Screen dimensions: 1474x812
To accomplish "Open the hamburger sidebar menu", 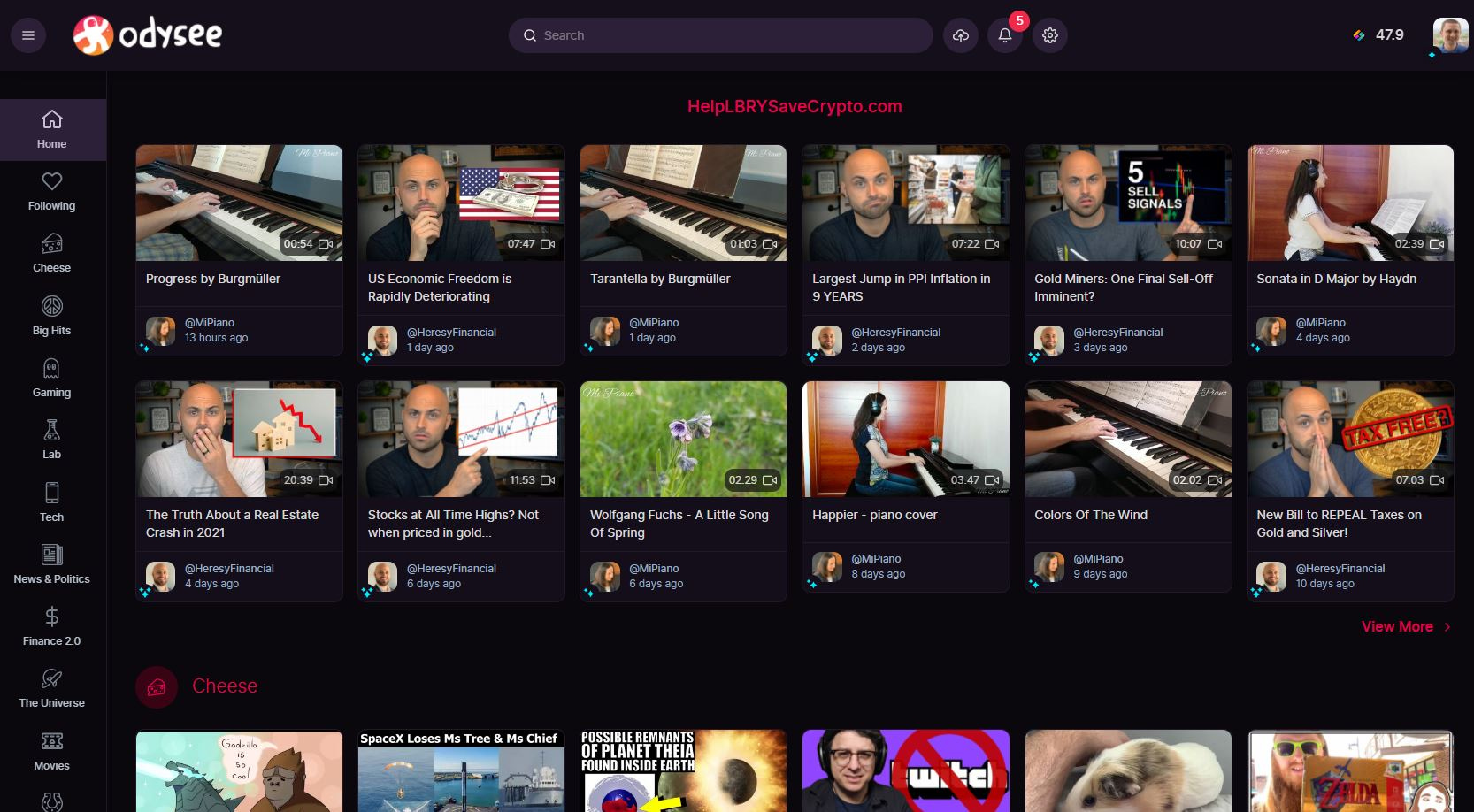I will click(28, 35).
